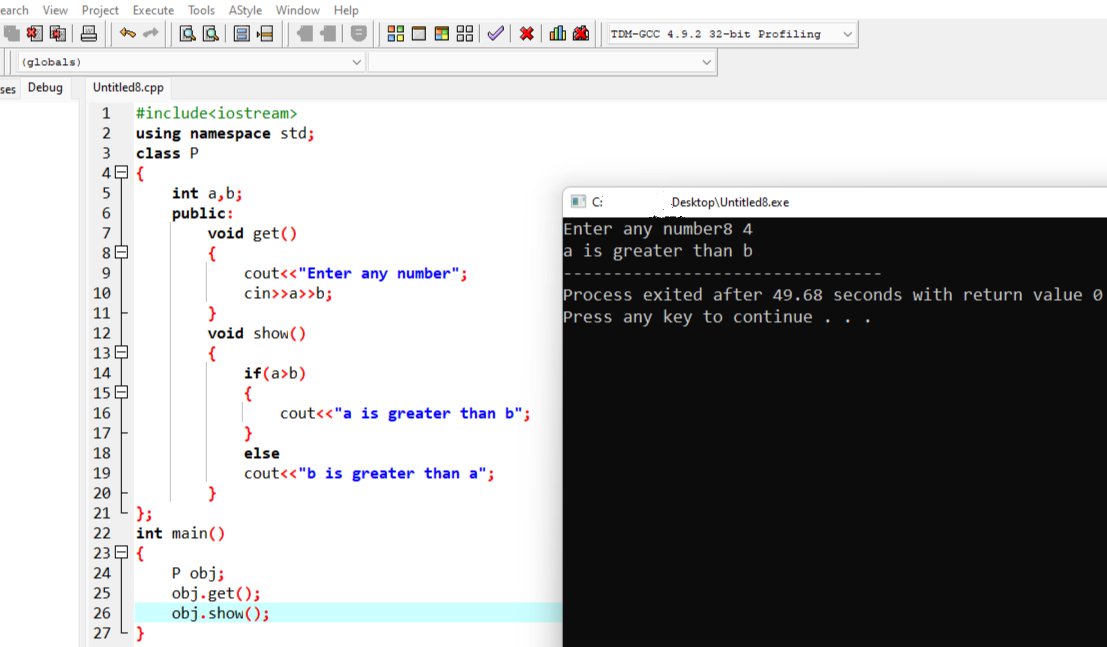Switch to the Debug side tab
This screenshot has height=647, width=1107.
coord(45,88)
